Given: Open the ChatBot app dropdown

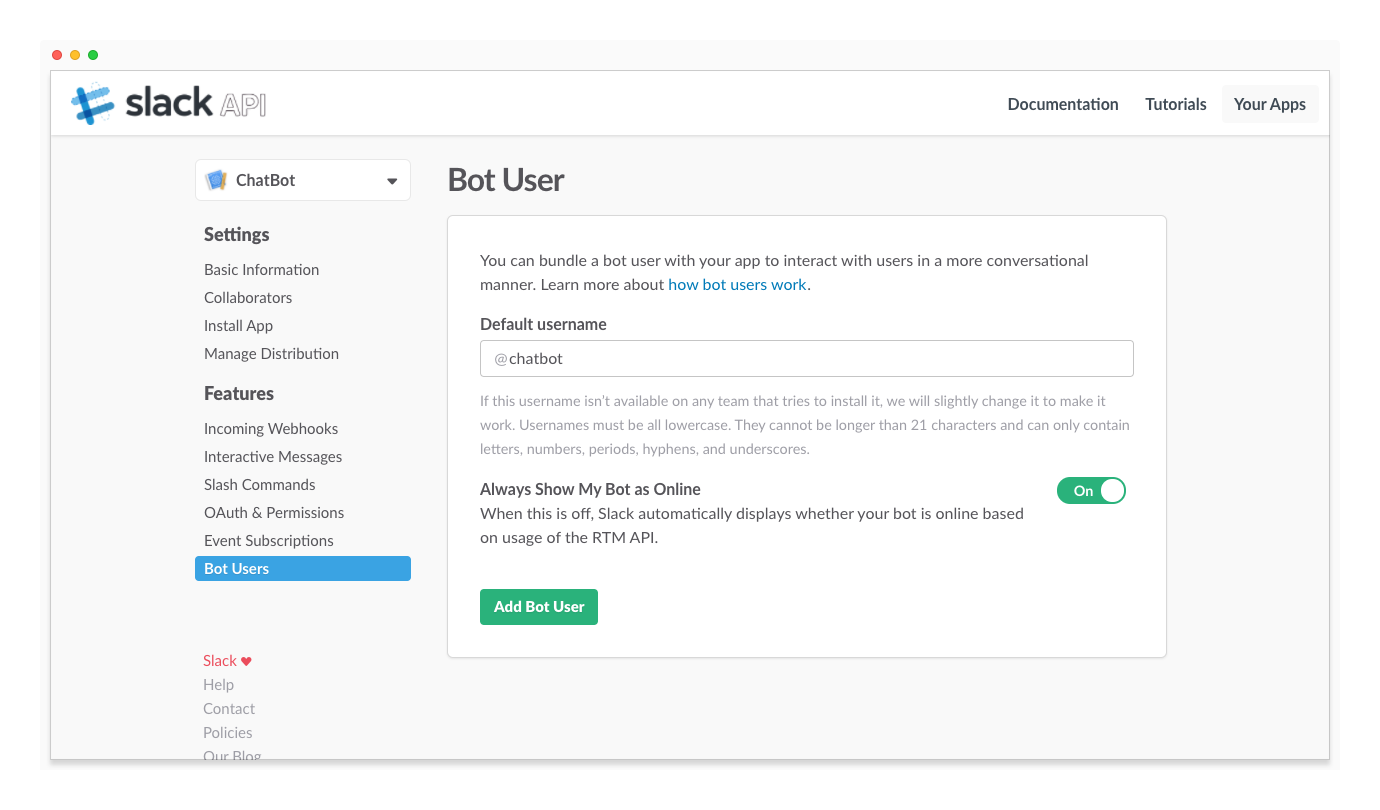Looking at the screenshot, I should [303, 180].
